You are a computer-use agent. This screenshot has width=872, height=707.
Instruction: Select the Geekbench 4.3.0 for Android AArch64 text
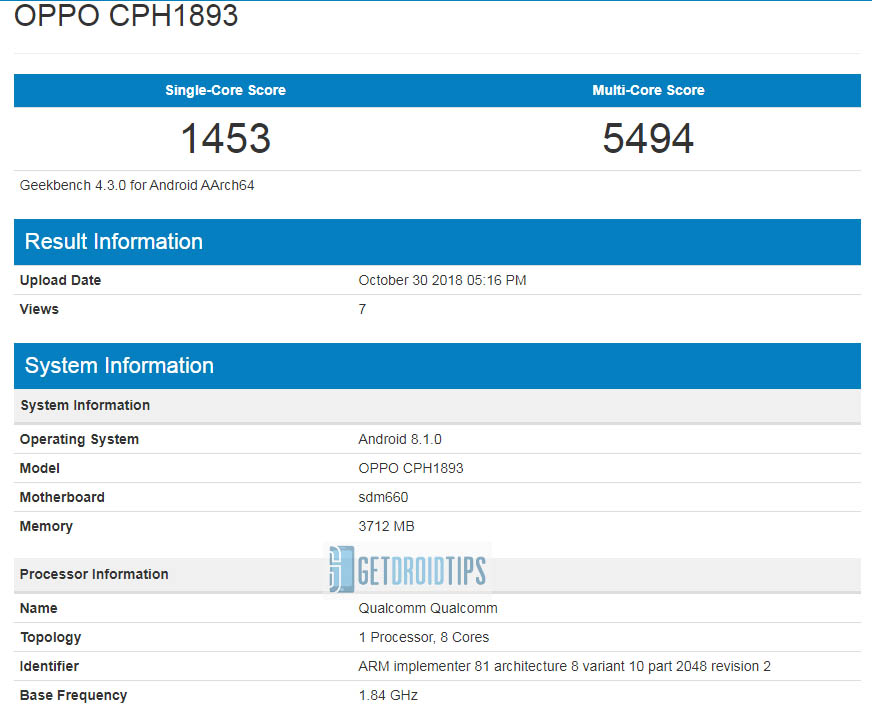137,185
